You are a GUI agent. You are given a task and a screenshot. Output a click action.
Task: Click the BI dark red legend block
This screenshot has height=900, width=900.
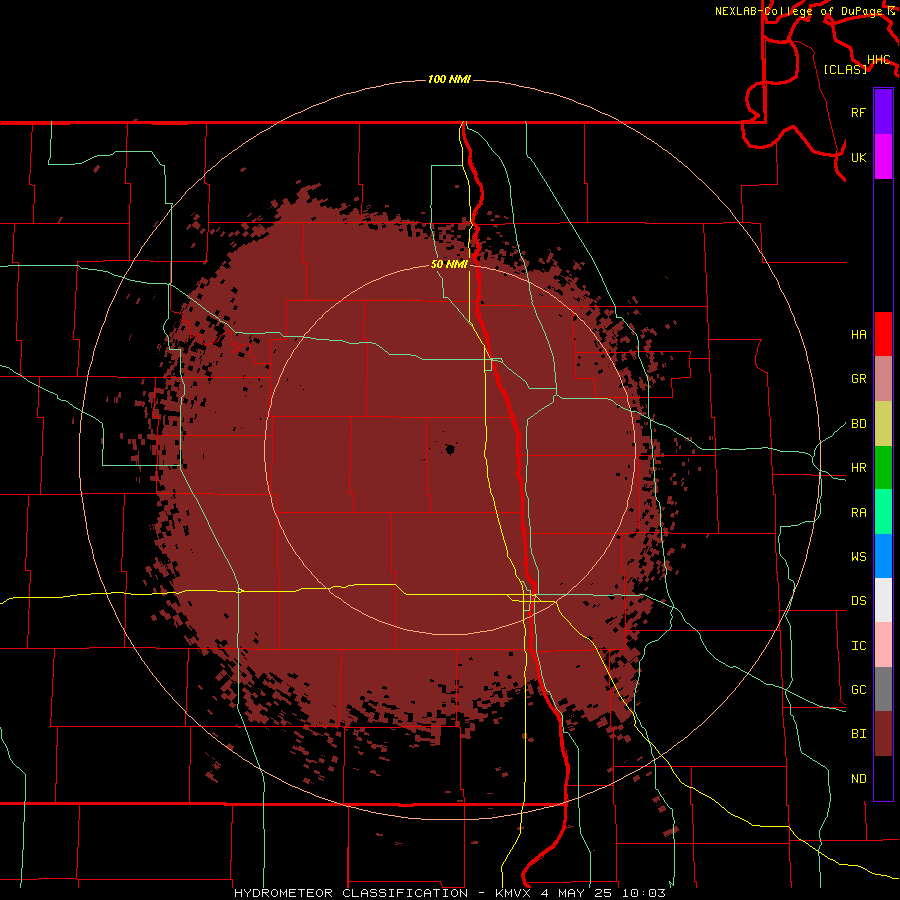(x=883, y=734)
